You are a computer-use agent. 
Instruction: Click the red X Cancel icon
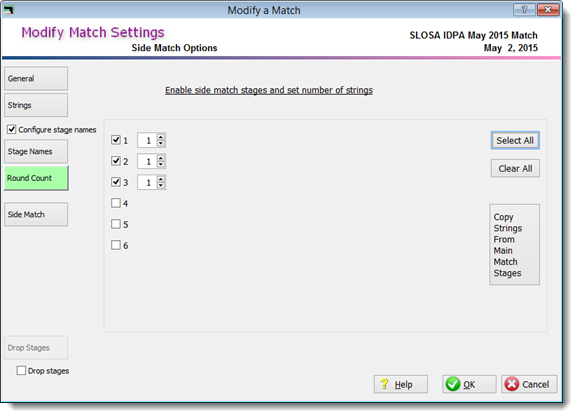[512, 384]
